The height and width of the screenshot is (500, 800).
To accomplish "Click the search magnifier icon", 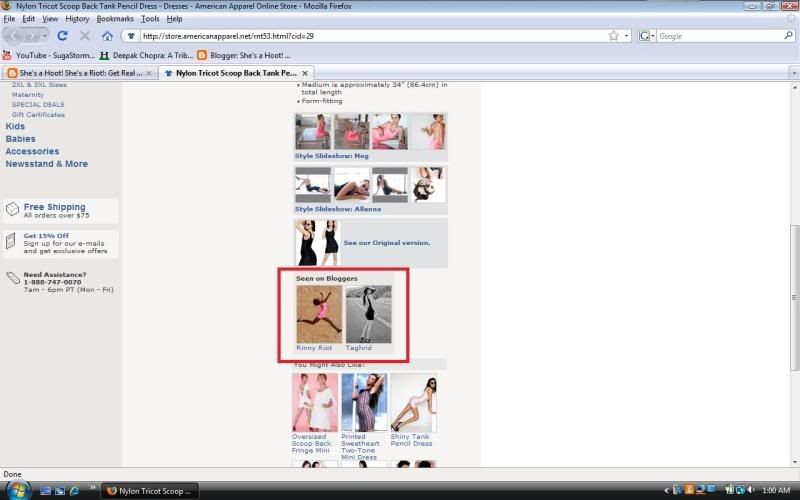I will 788,36.
